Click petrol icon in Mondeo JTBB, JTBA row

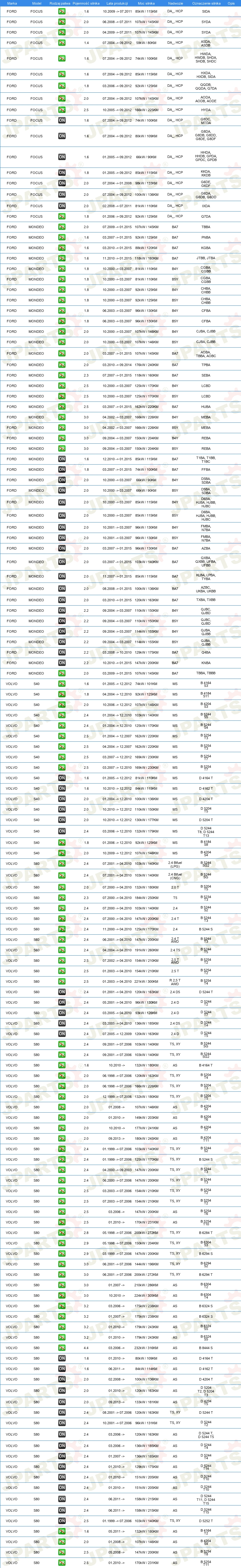(x=61, y=258)
